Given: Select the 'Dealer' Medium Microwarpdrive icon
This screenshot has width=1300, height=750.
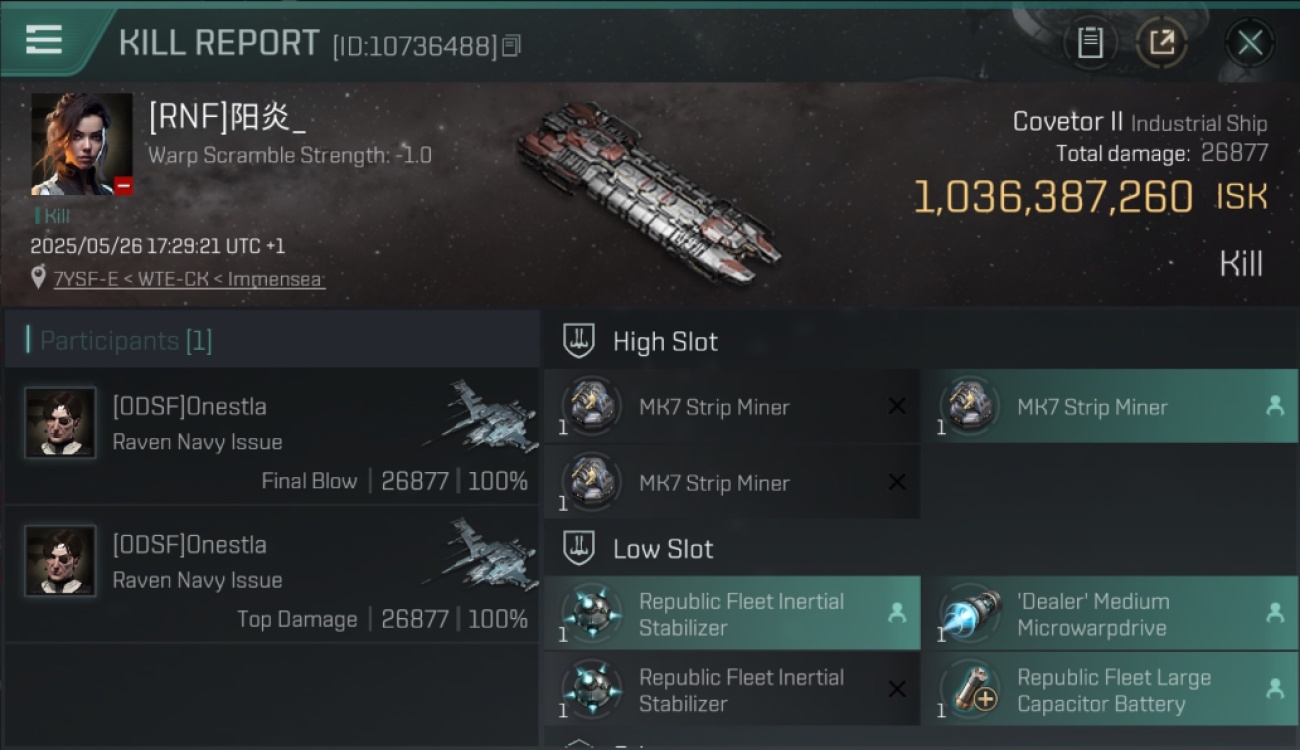Looking at the screenshot, I should pyautogui.click(x=971, y=614).
